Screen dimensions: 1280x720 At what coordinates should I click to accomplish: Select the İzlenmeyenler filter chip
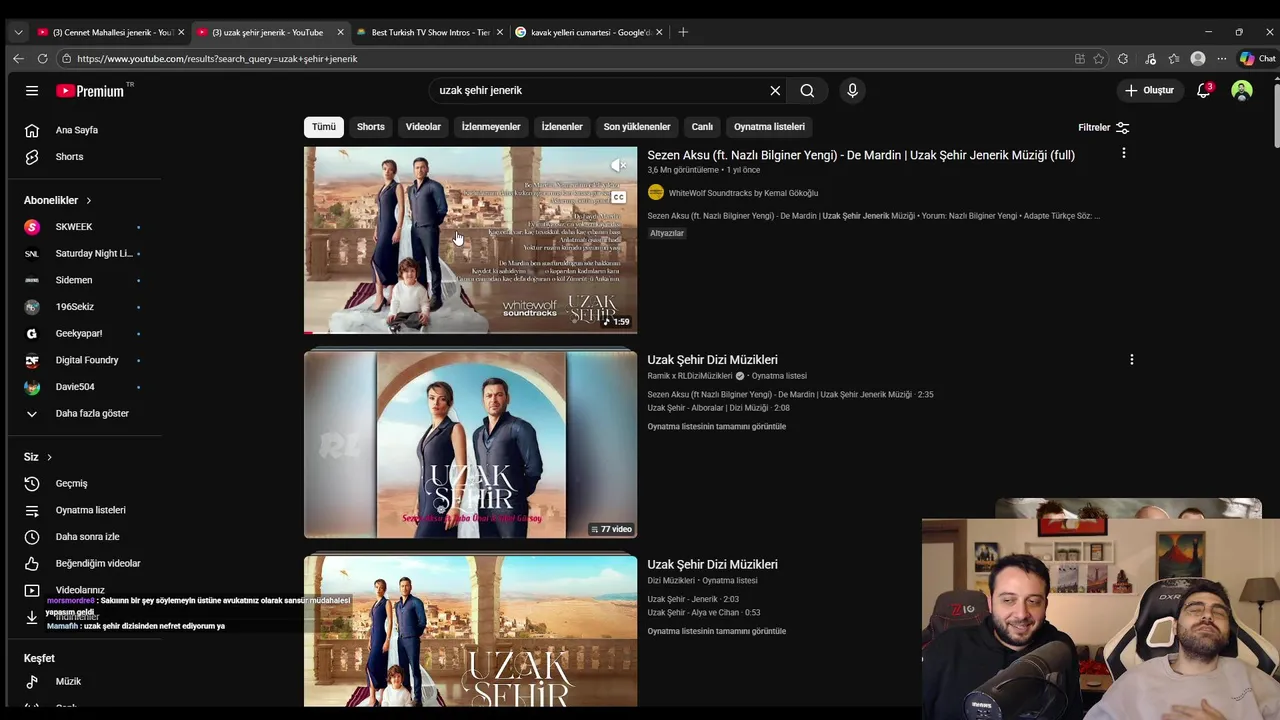click(491, 127)
